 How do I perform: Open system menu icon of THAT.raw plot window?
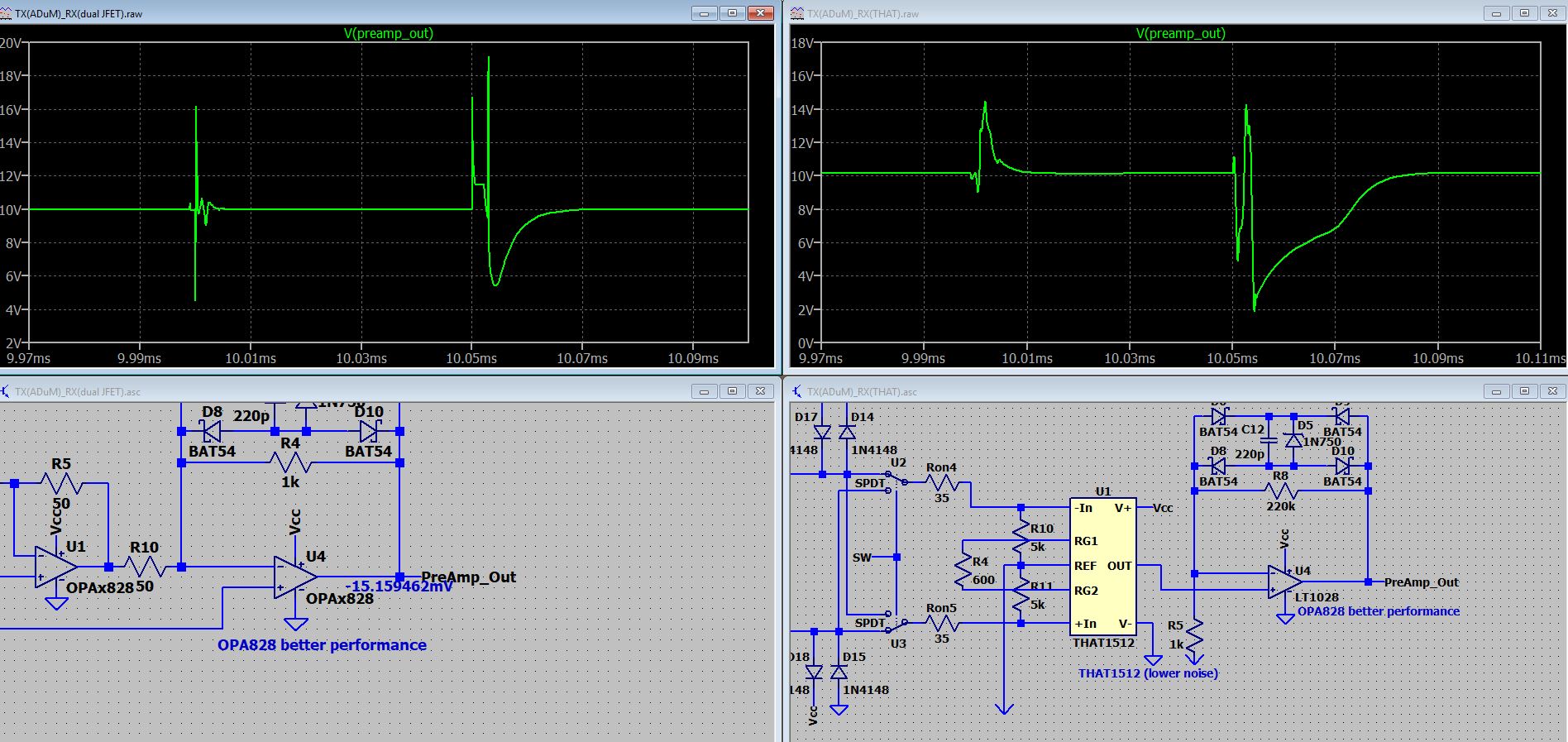[x=797, y=13]
